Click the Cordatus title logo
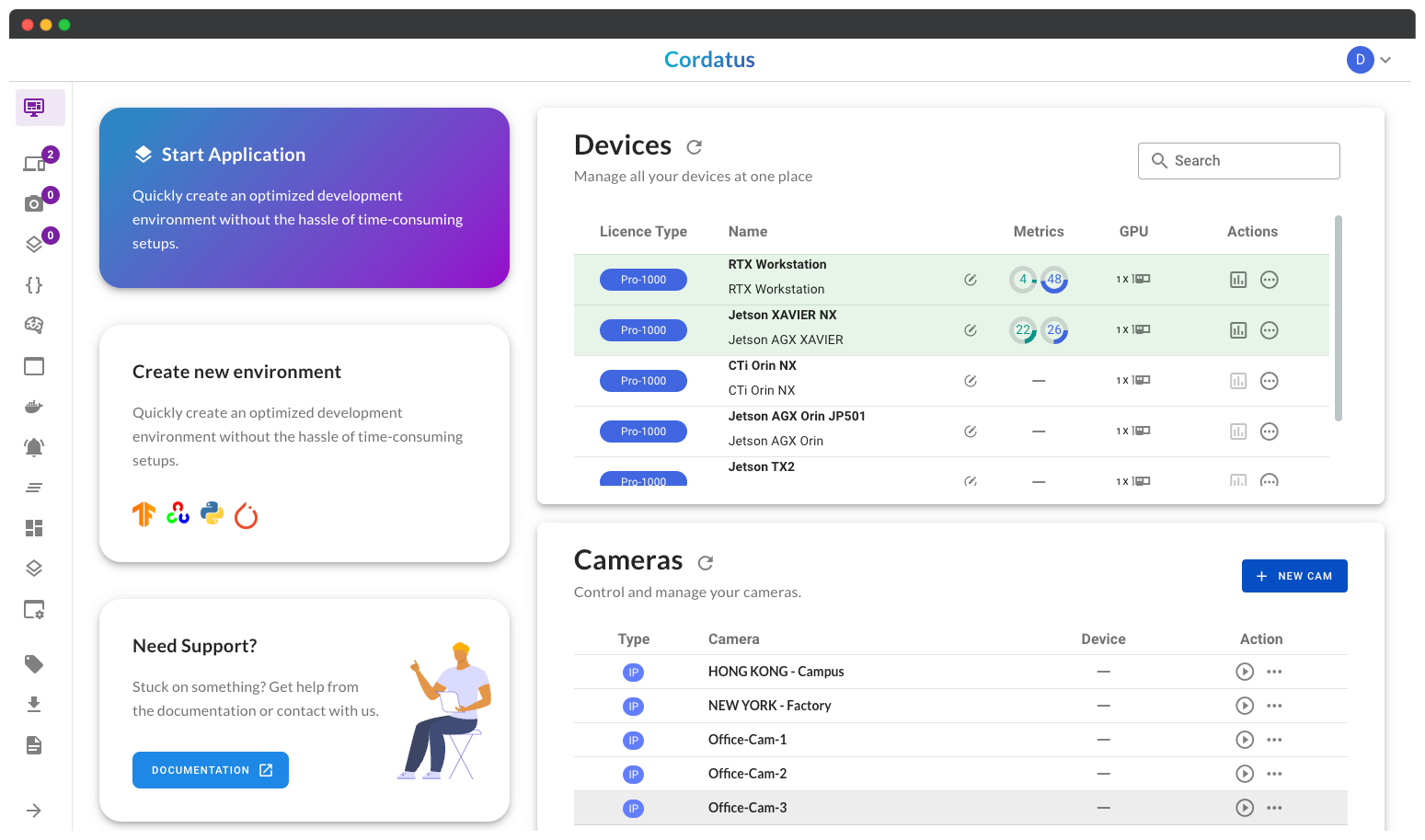Image resolution: width=1425 pixels, height=840 pixels. pos(709,60)
